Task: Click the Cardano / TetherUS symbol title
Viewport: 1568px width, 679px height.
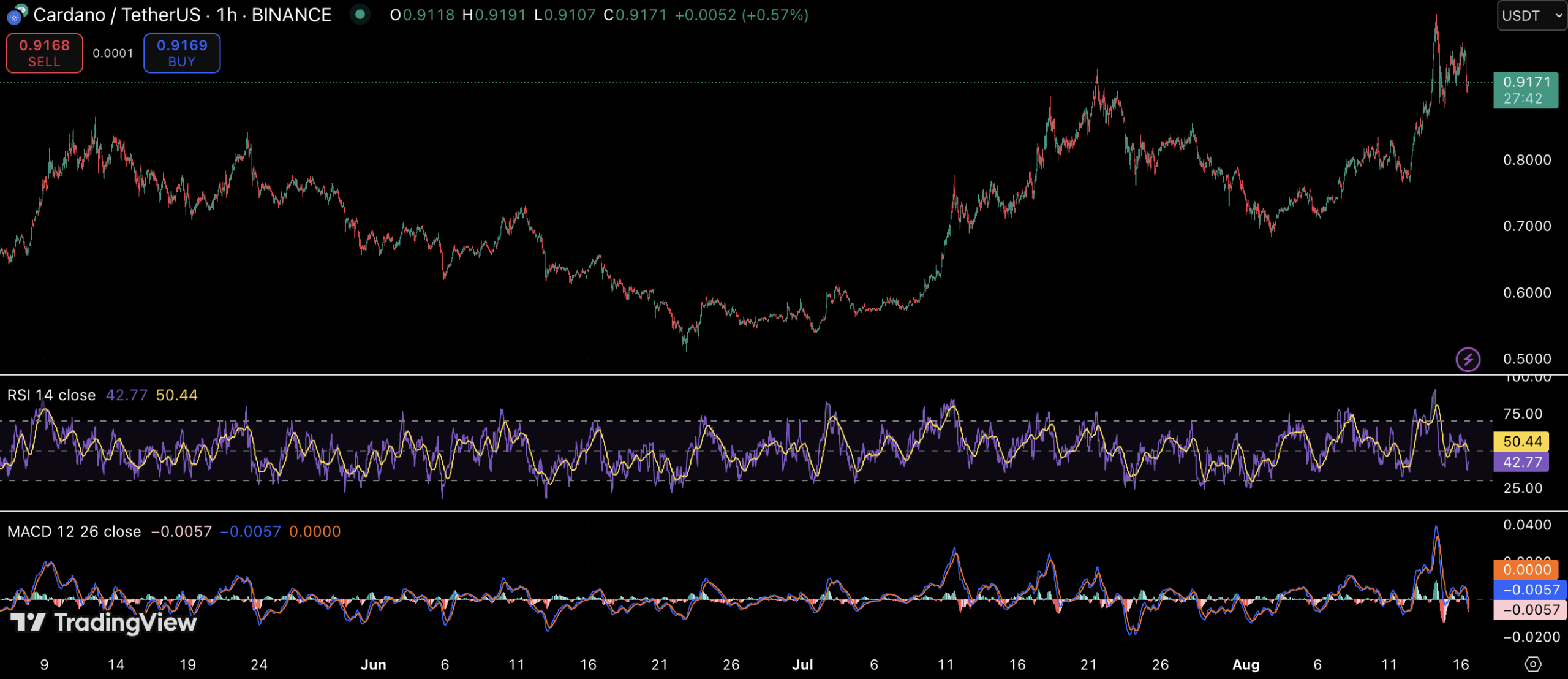Action: 116,15
